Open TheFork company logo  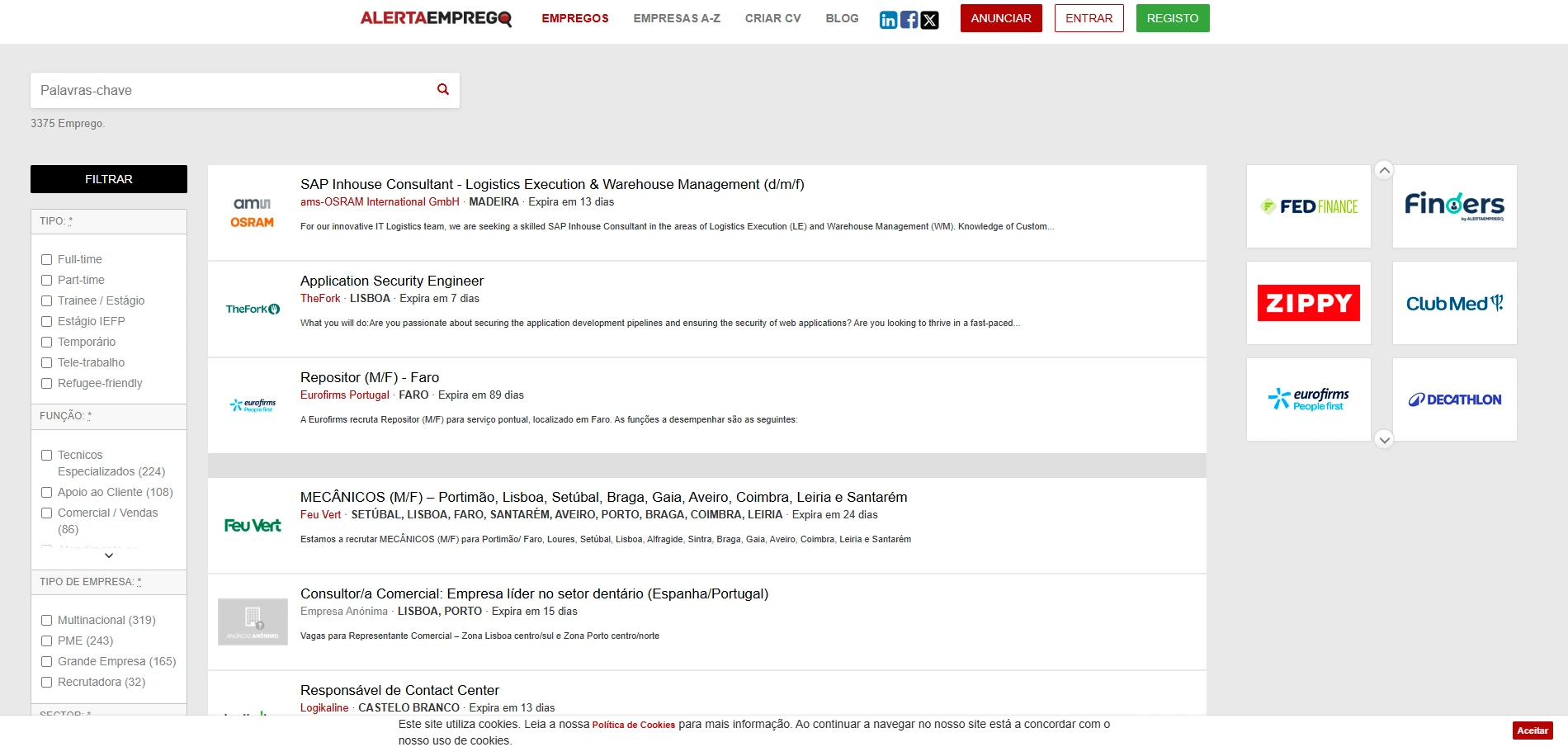point(253,309)
